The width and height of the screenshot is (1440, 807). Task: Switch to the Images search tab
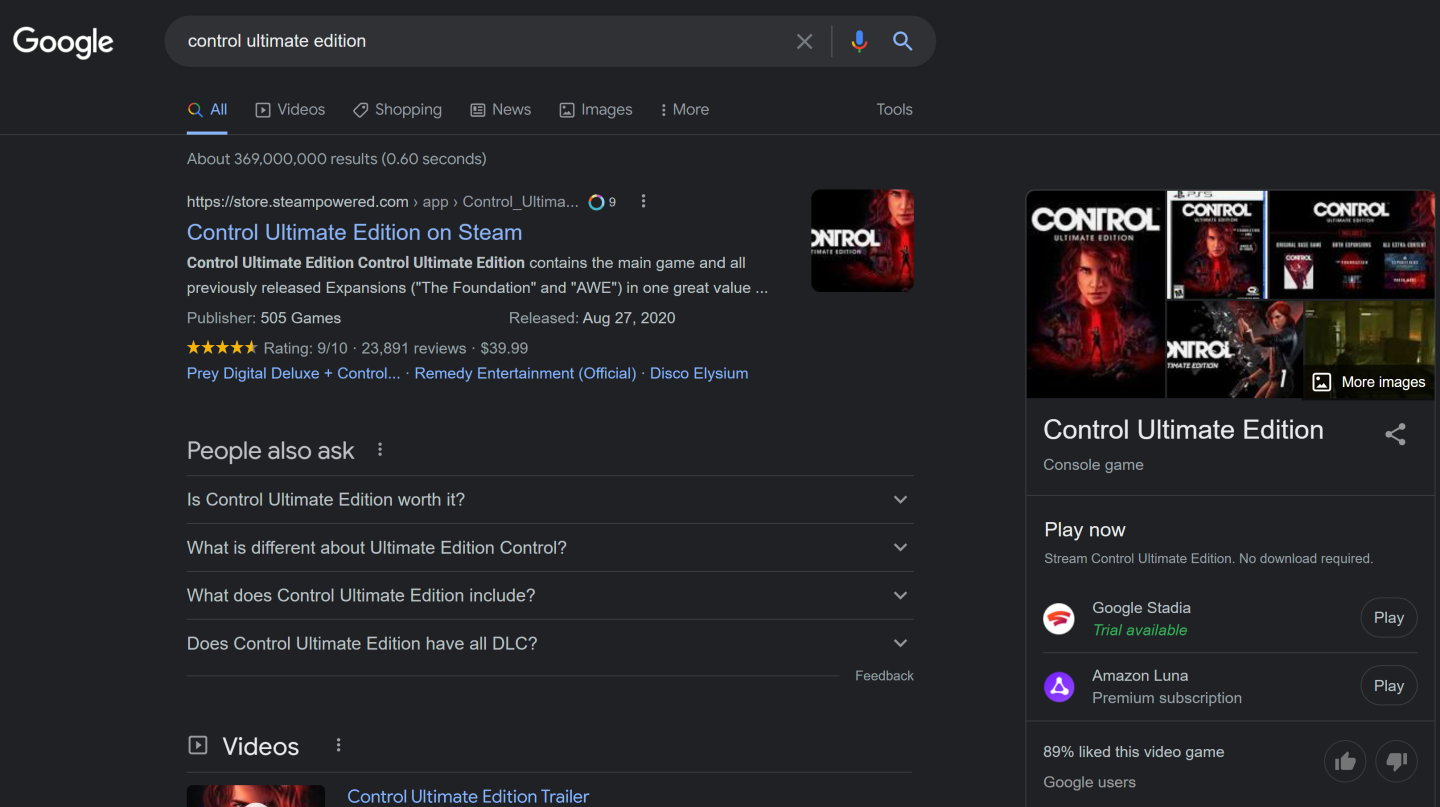coord(596,109)
